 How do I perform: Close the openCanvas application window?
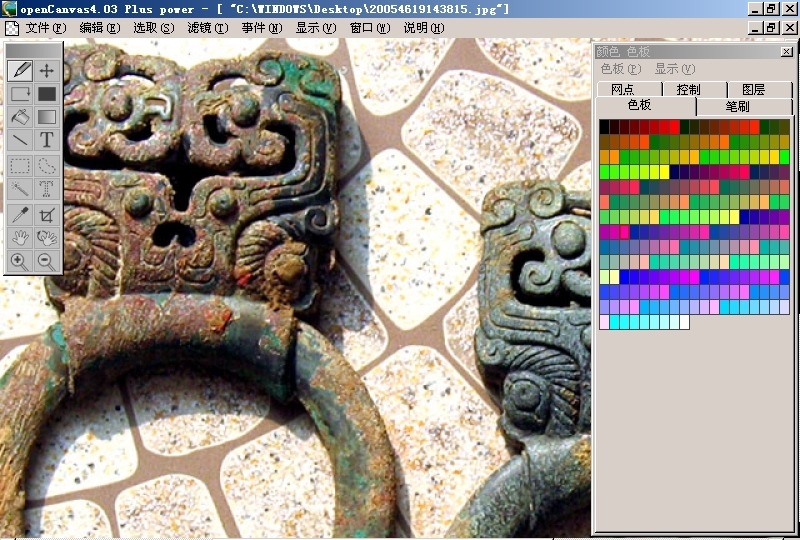789,9
